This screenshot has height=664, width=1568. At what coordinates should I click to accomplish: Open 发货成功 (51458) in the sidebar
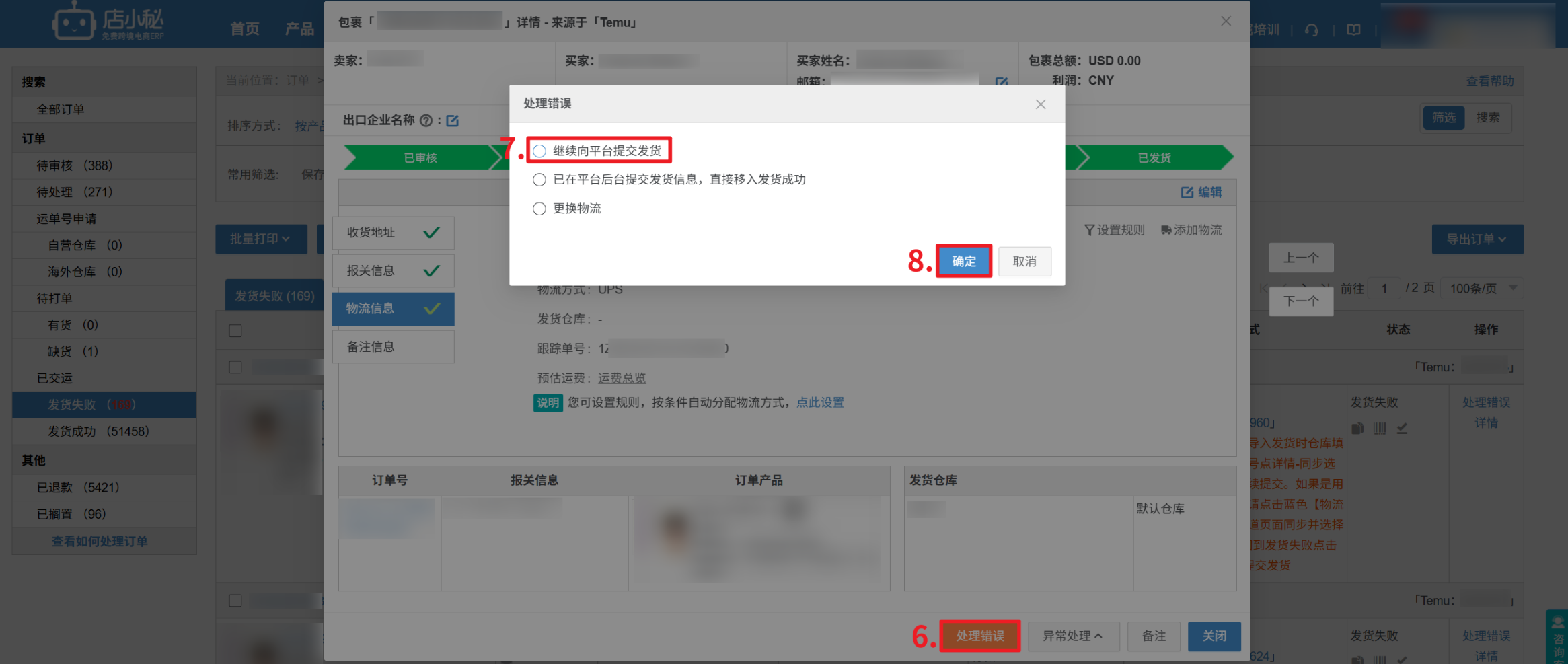(104, 431)
